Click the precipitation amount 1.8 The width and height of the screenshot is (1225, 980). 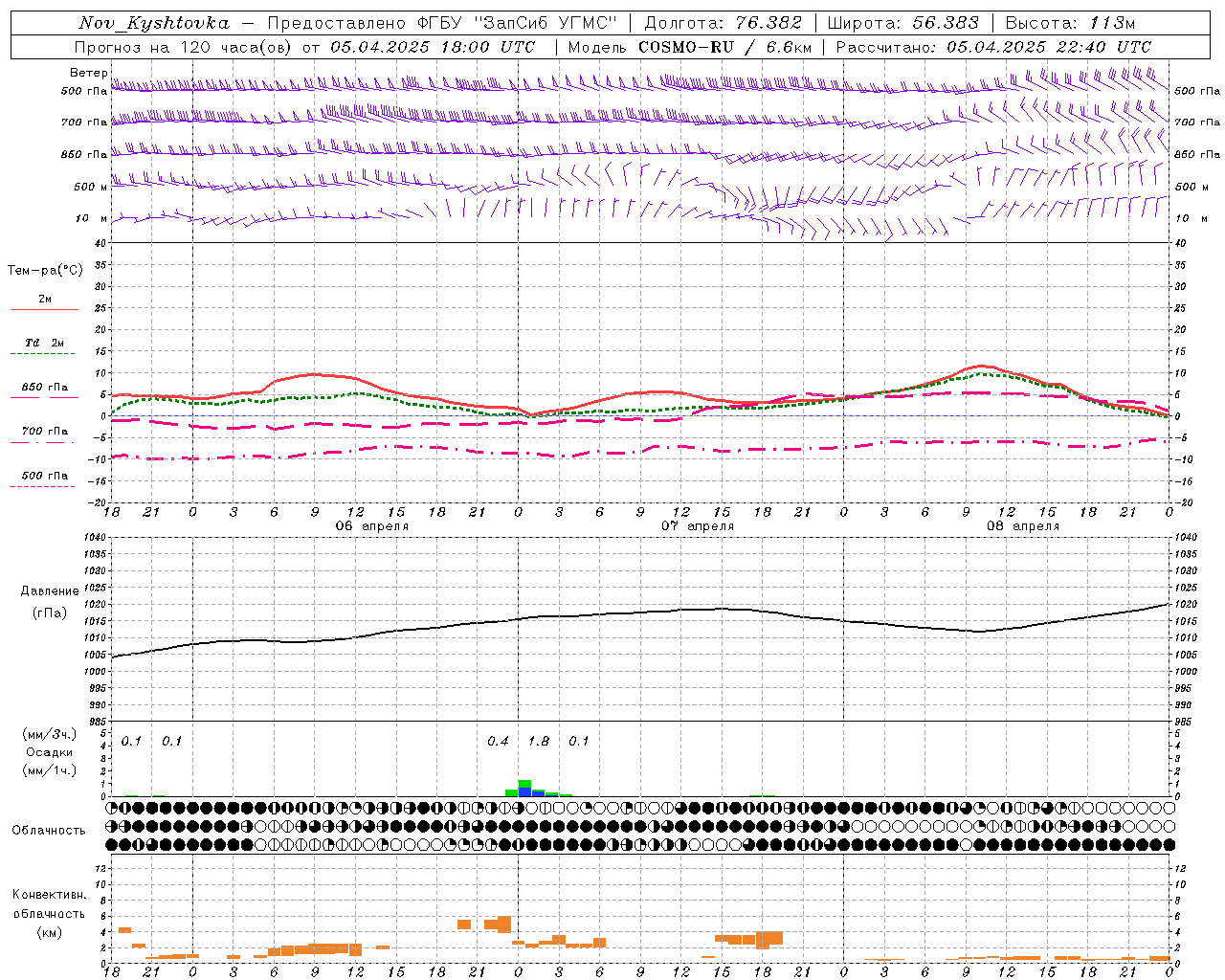click(539, 741)
